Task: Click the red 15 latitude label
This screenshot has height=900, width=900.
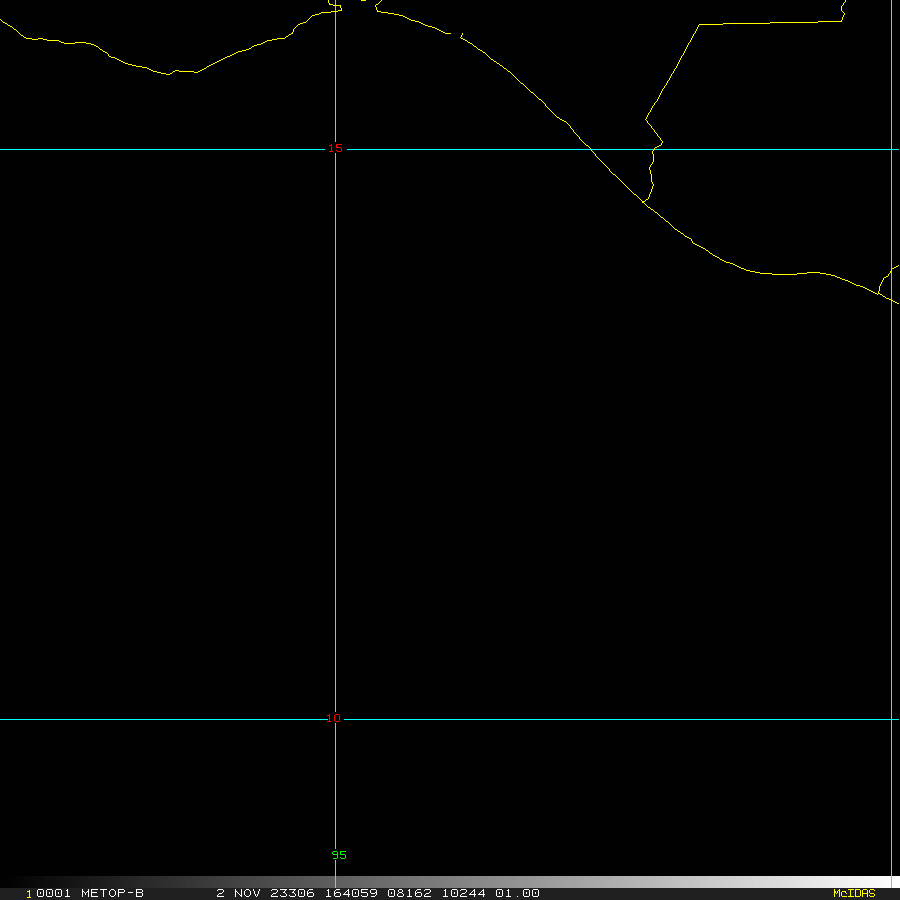Action: click(x=335, y=149)
